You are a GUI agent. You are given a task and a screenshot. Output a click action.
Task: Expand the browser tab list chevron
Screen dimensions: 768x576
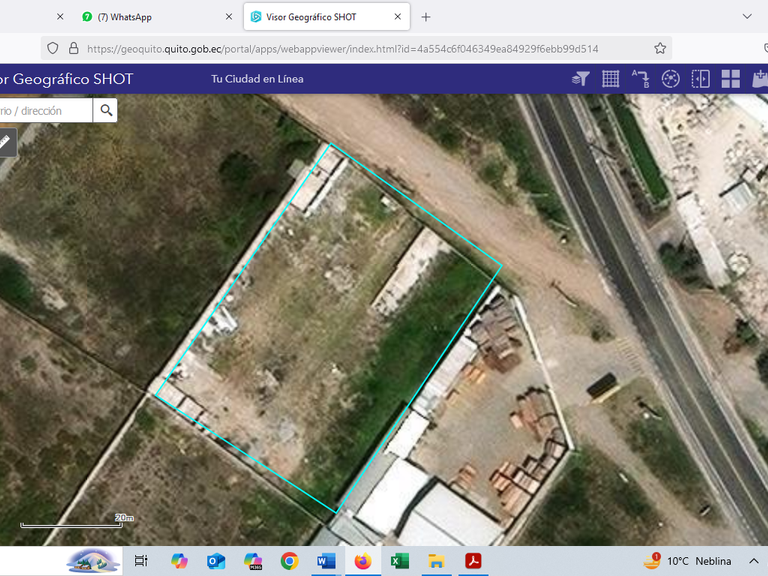click(747, 17)
